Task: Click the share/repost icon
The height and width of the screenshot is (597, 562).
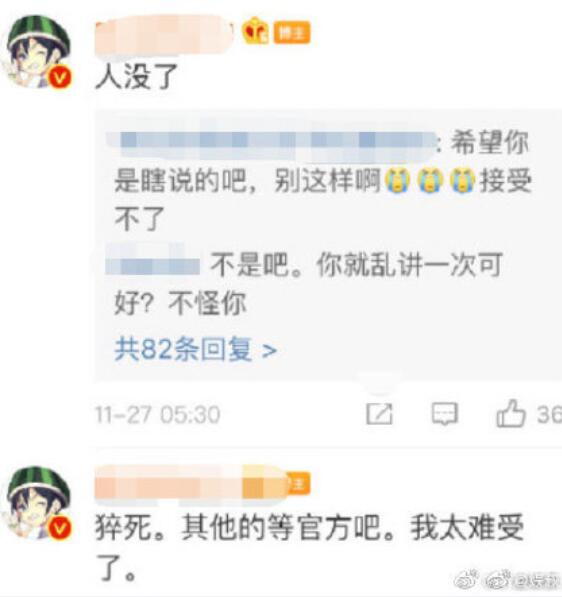Action: pos(379,414)
